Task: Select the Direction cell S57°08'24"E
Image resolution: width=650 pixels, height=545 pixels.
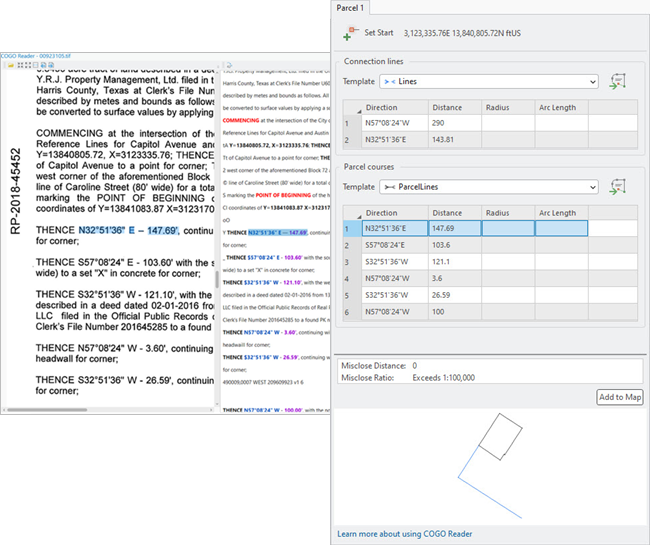Action: tap(395, 245)
